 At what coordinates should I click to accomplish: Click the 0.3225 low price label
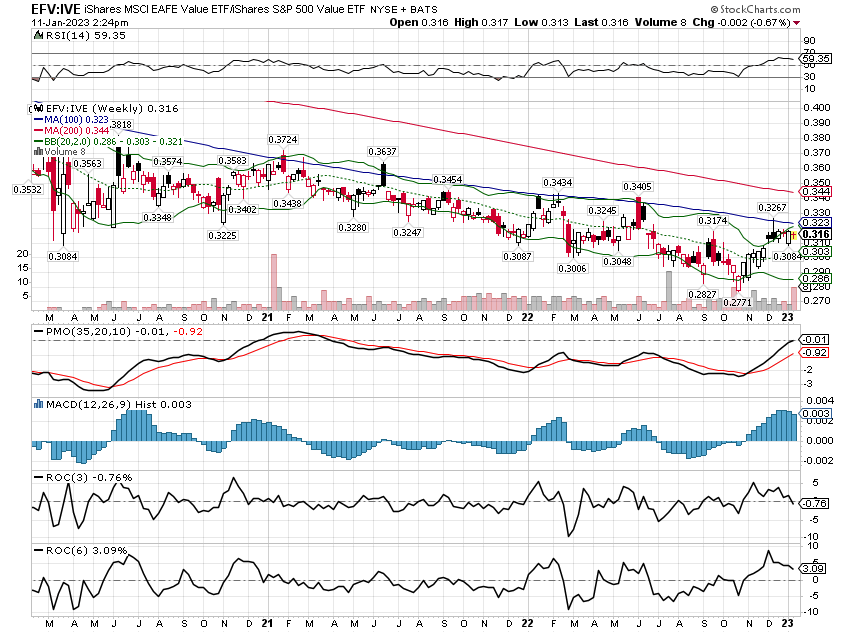point(223,236)
